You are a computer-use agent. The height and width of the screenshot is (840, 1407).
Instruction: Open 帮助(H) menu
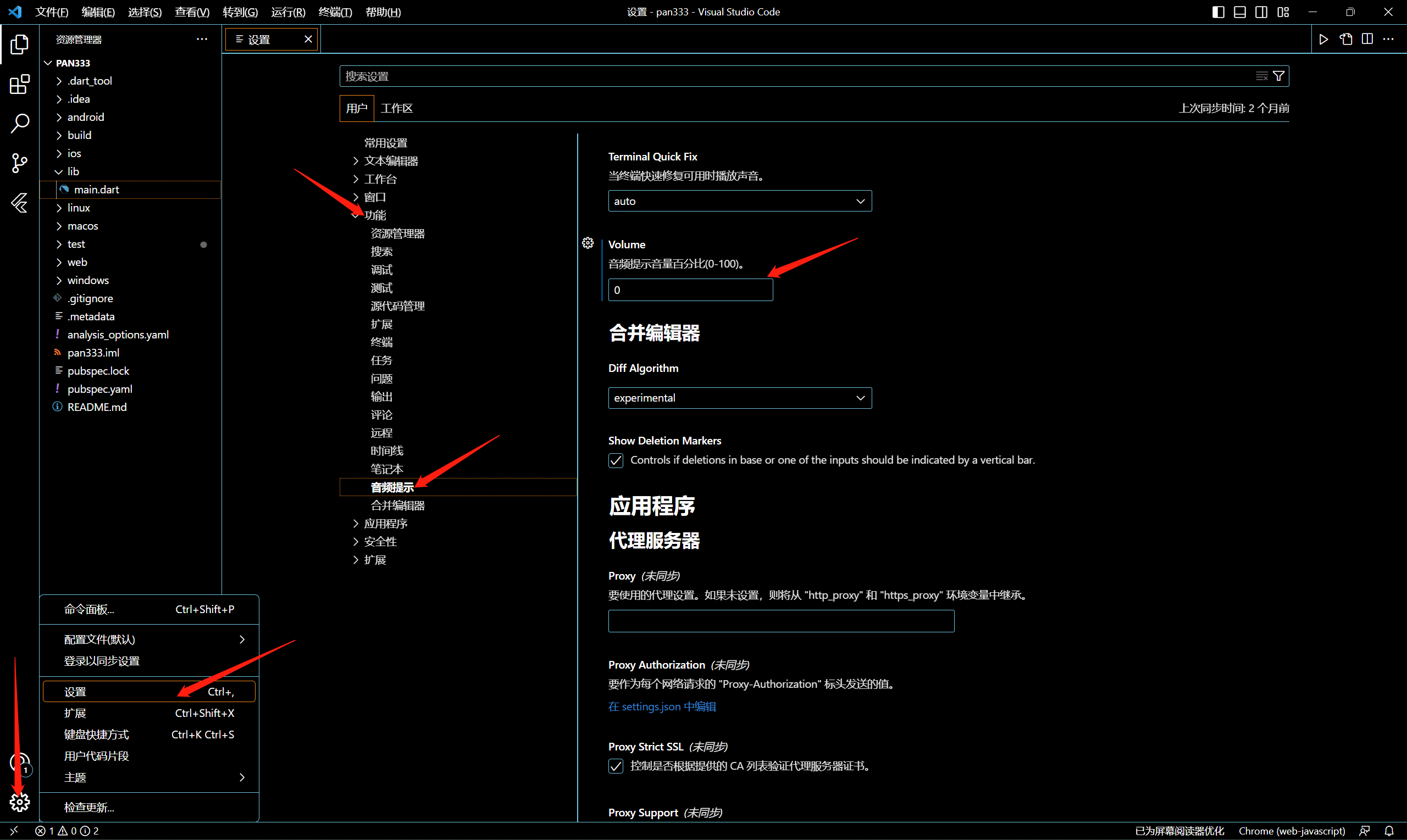(x=383, y=12)
